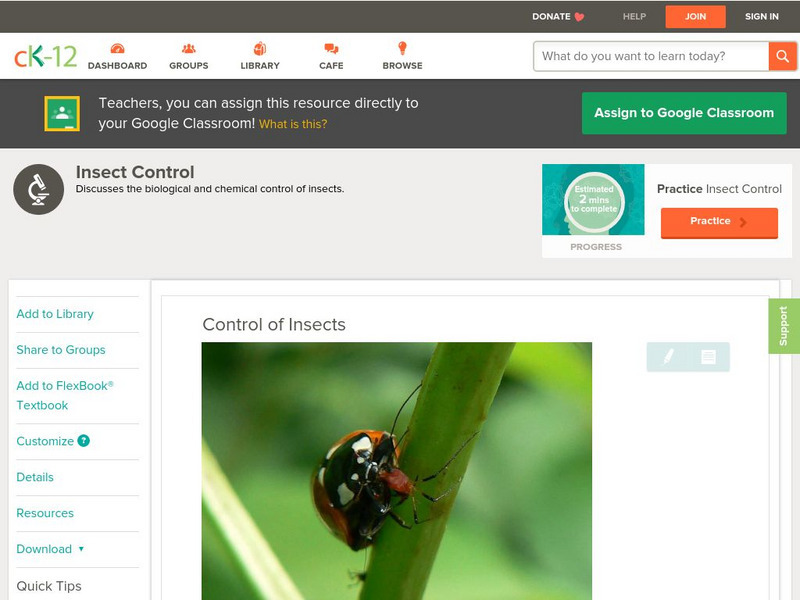This screenshot has height=600, width=800.
Task: Expand the Download options
Action: [48, 549]
